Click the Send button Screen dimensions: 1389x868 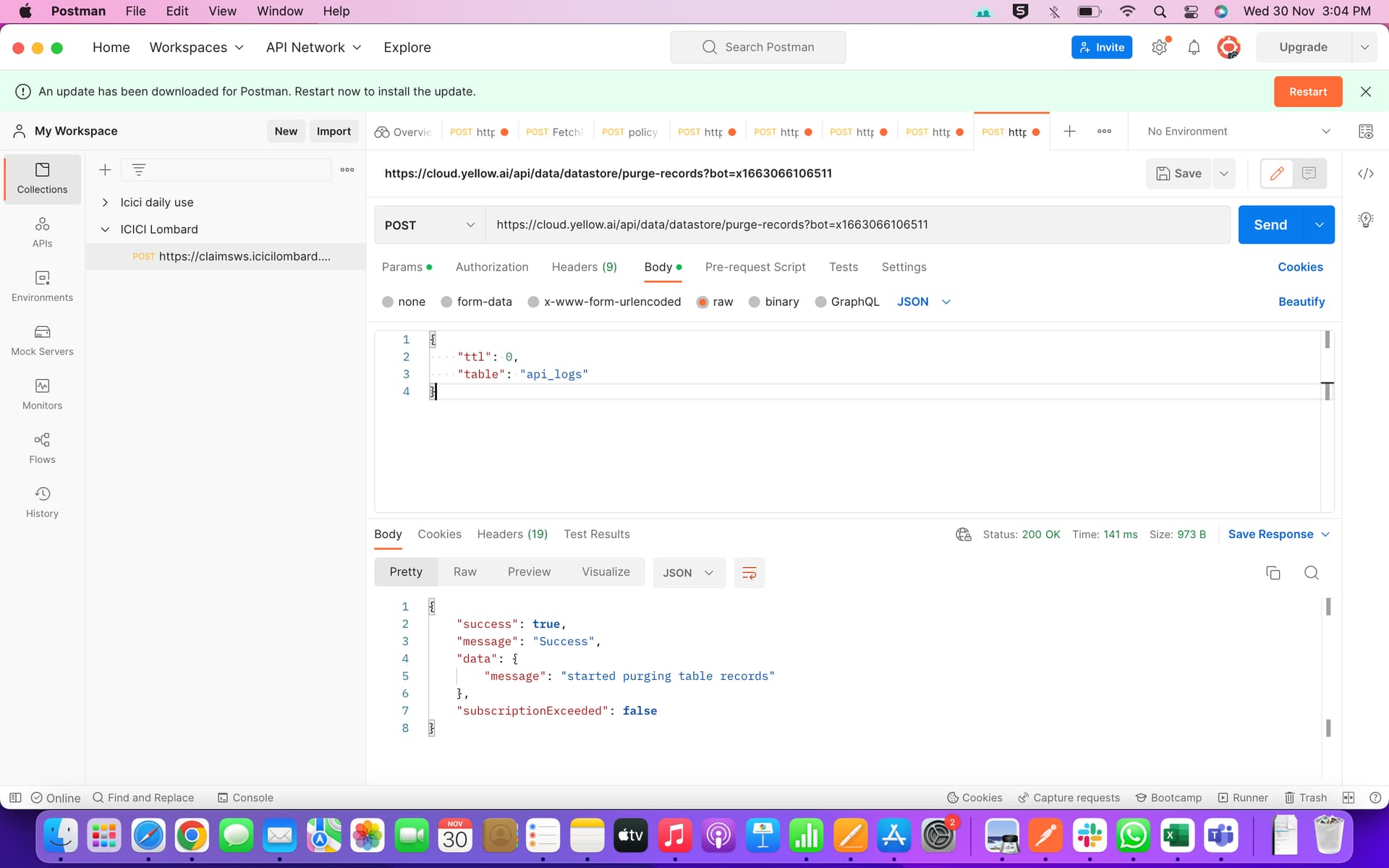(x=1271, y=225)
